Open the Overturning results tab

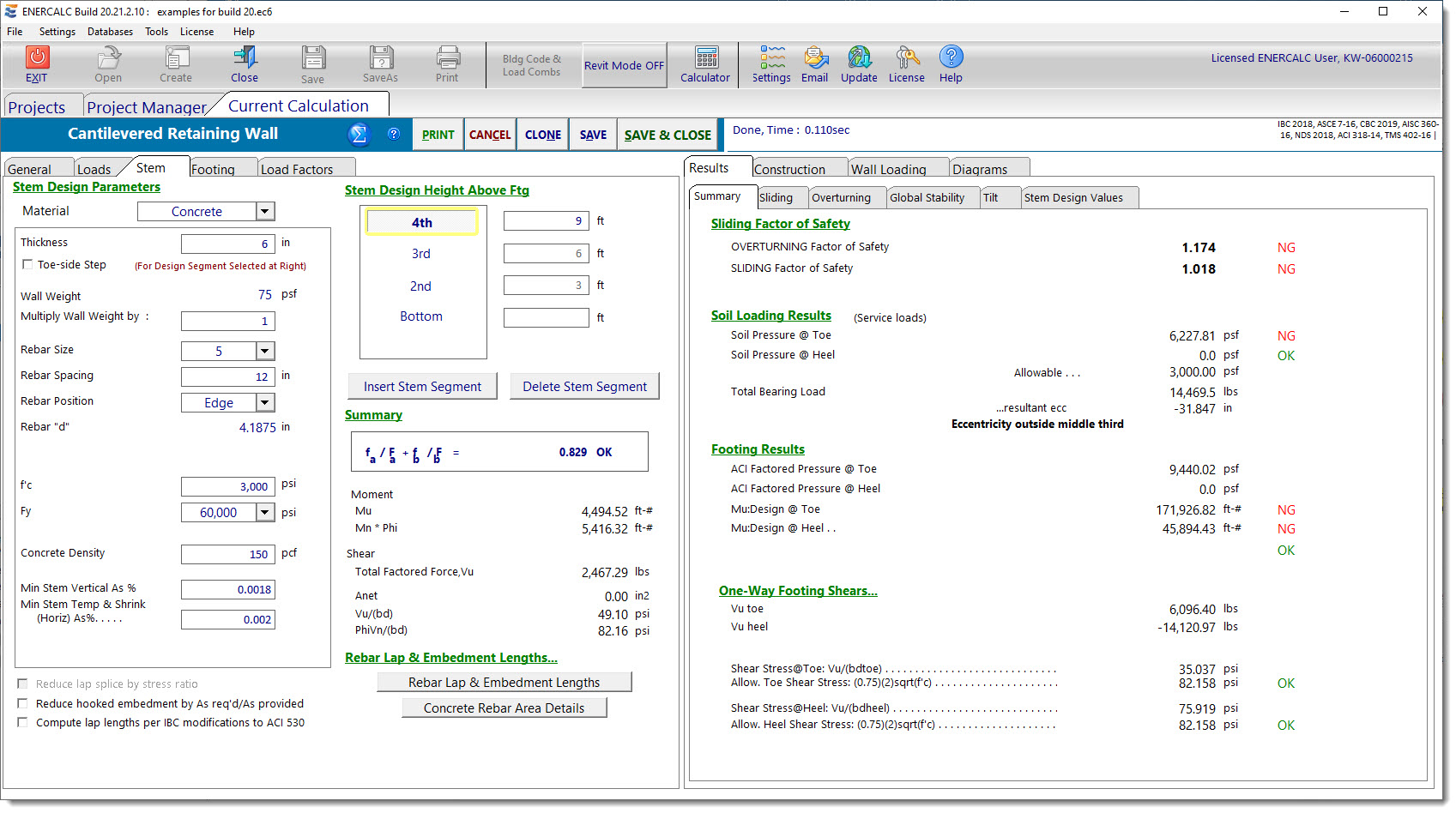[841, 198]
